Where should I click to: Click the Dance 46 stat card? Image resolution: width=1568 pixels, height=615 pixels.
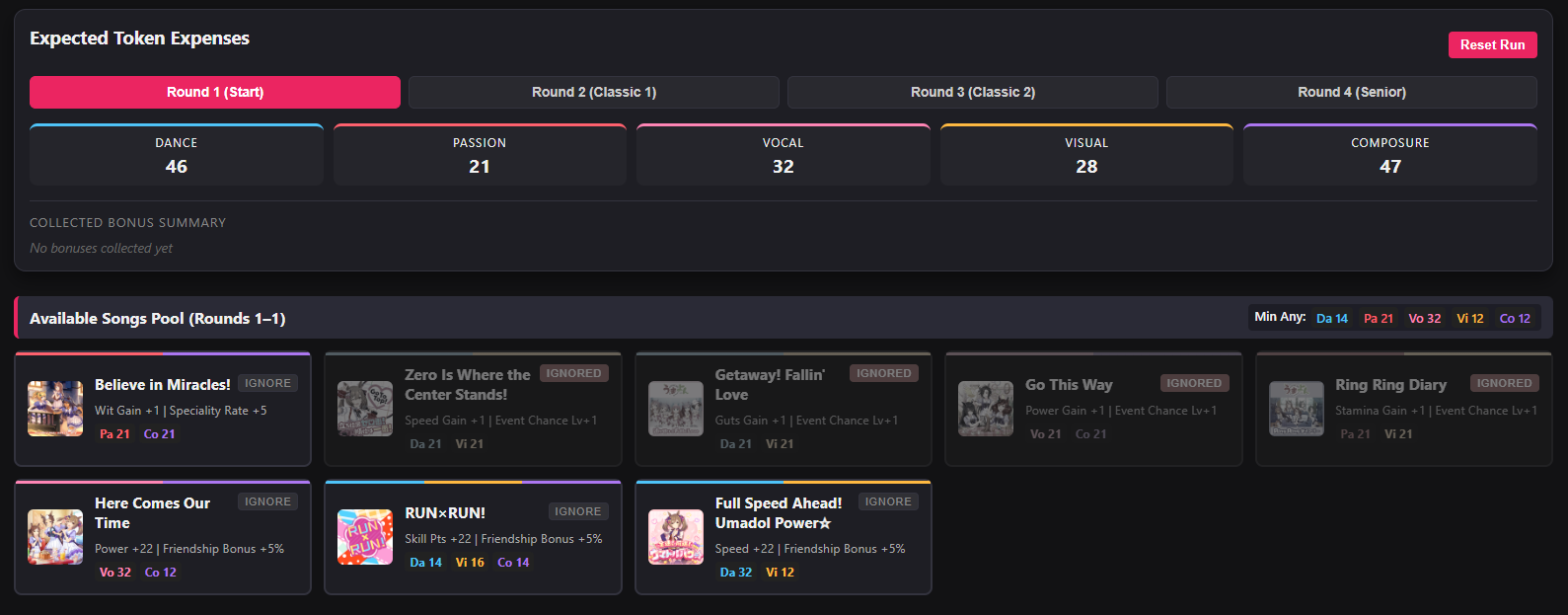(x=177, y=155)
